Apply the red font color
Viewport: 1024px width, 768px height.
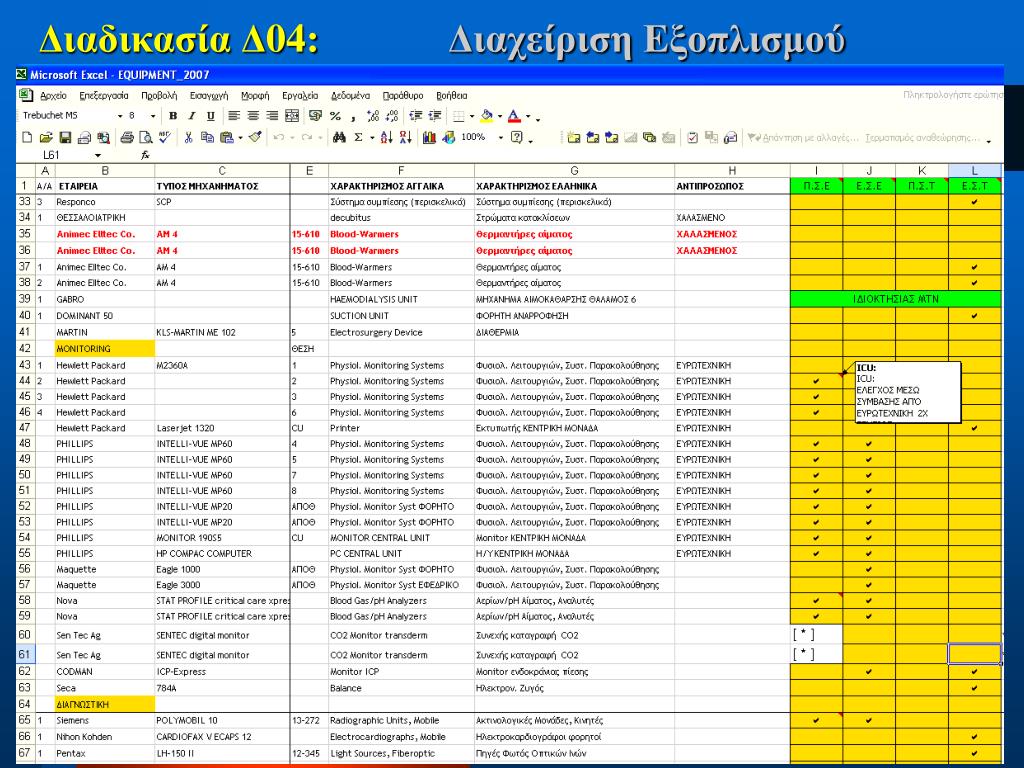(x=515, y=116)
